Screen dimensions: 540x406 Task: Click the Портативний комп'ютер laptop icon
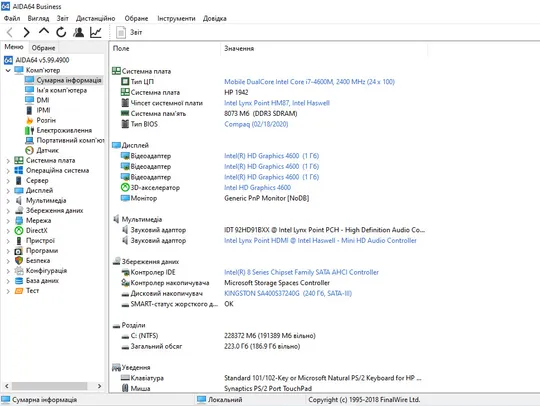click(30, 140)
